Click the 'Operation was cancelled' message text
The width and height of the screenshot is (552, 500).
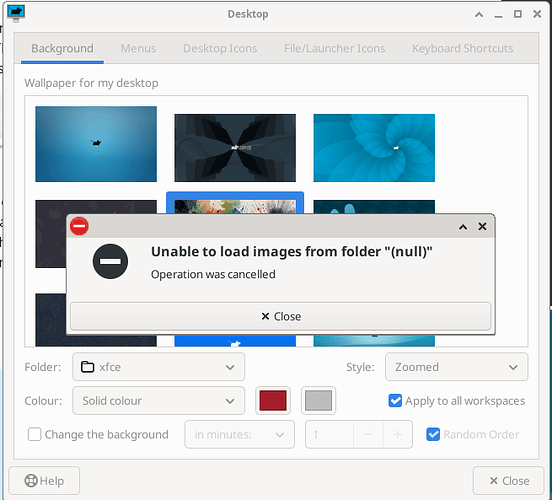coord(213,274)
